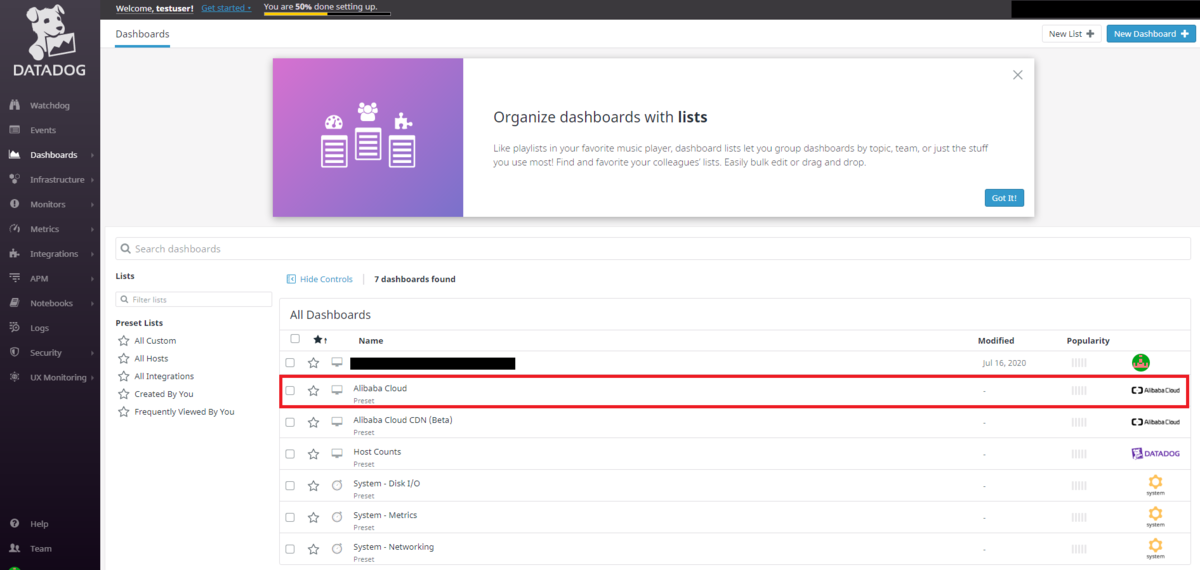Open the All Integrations preset list
Viewport: 1200px width, 570px height.
[164, 376]
